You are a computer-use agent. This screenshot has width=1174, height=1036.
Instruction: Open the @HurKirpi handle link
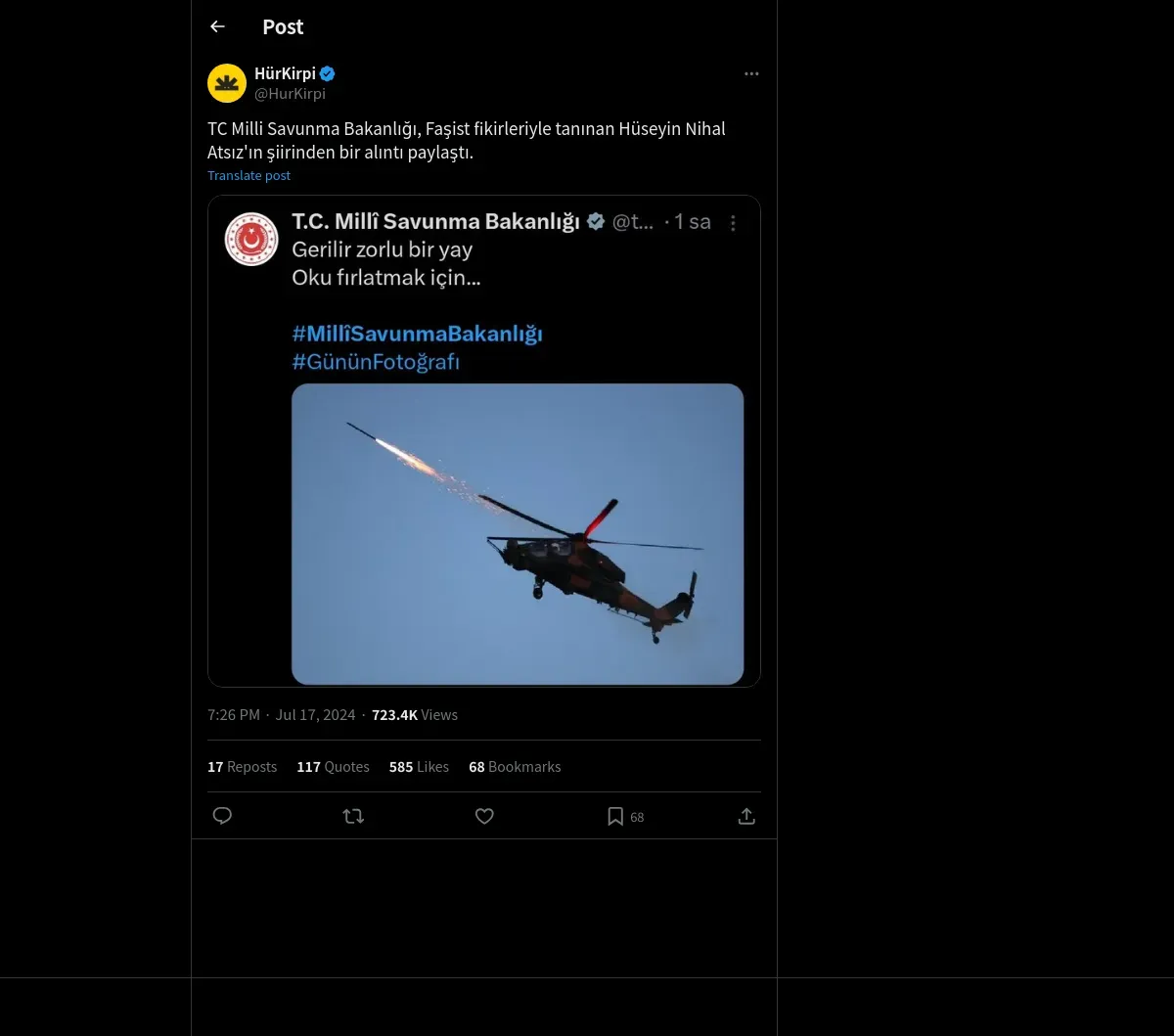point(290,94)
